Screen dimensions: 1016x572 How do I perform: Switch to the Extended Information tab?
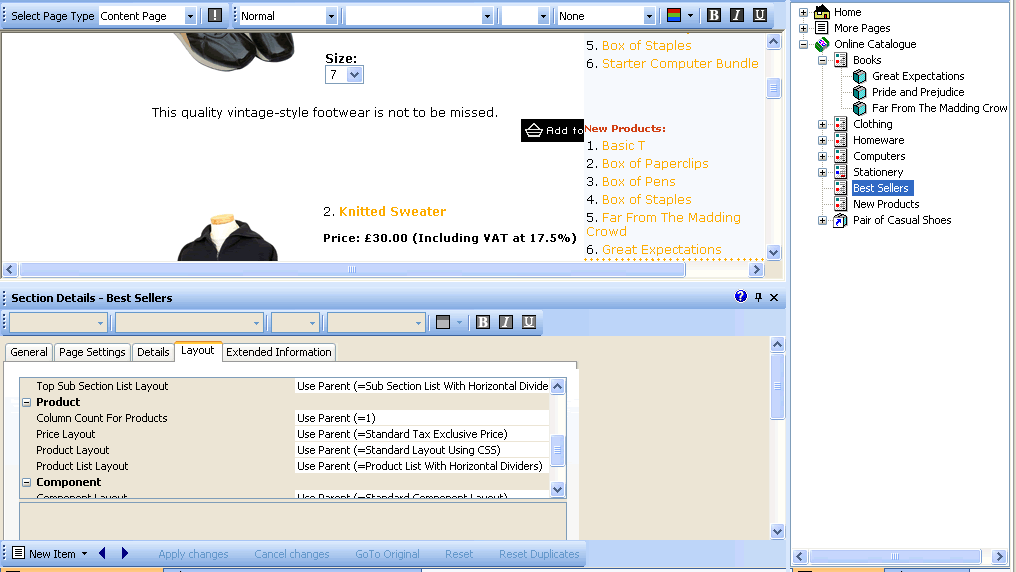tap(278, 352)
